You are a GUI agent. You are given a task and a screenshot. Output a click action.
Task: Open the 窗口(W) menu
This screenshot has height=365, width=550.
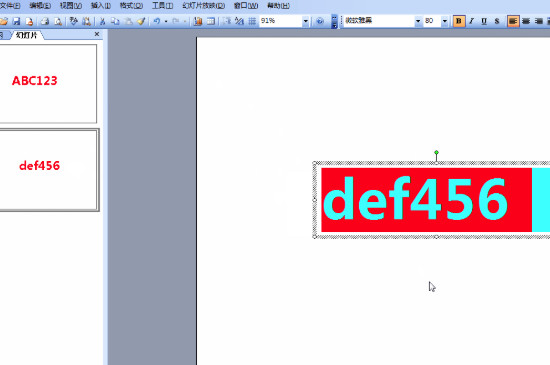[x=246, y=6]
